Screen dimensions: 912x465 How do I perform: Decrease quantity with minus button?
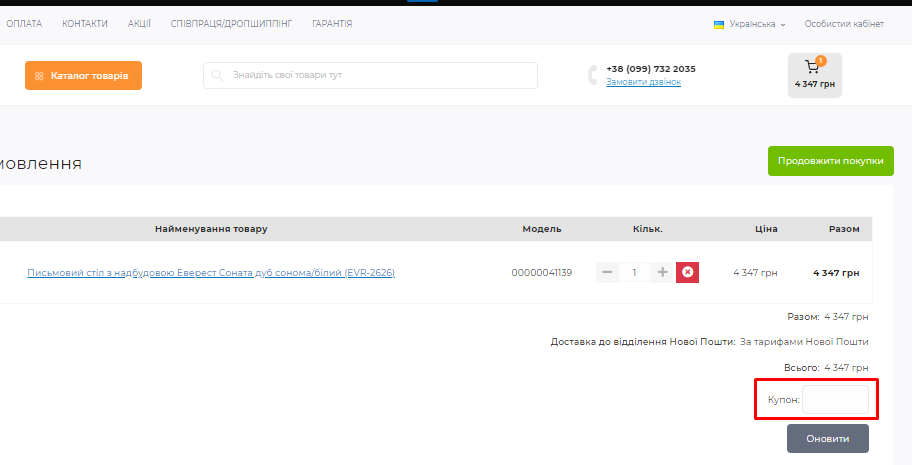tap(608, 272)
